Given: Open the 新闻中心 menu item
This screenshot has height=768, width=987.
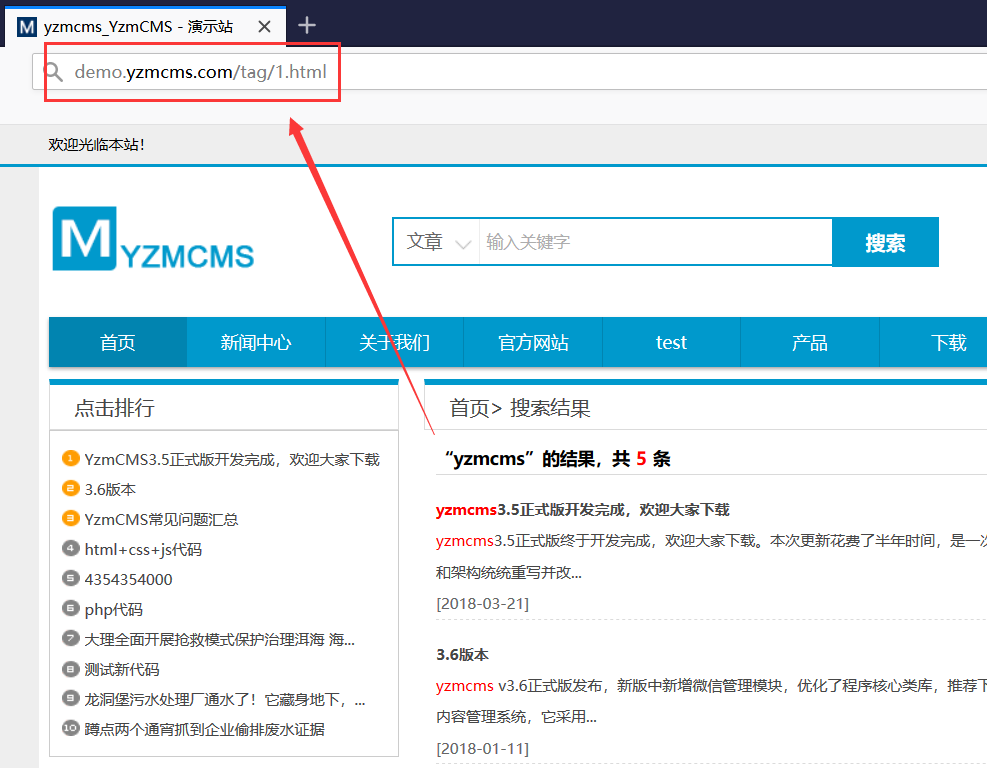Looking at the screenshot, I should [x=256, y=342].
